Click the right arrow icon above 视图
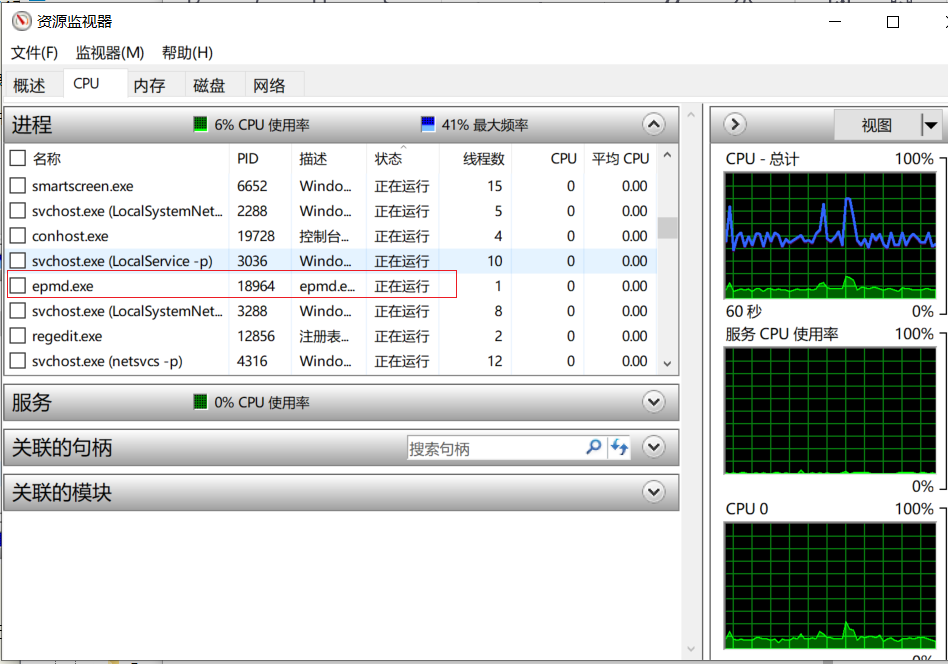 734,124
